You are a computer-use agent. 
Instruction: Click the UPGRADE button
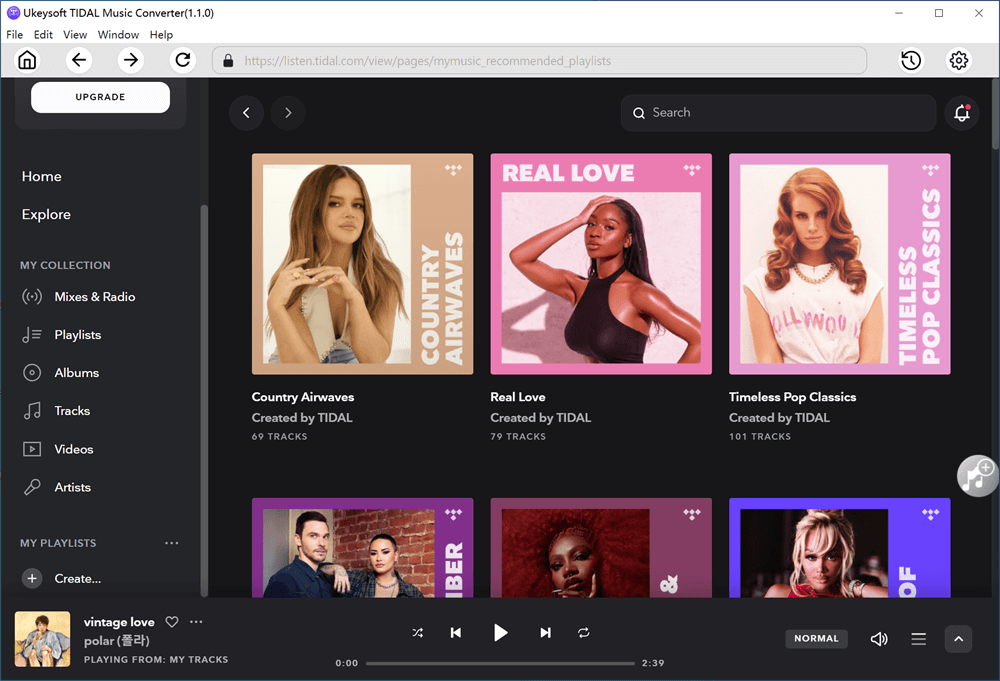[x=100, y=97]
